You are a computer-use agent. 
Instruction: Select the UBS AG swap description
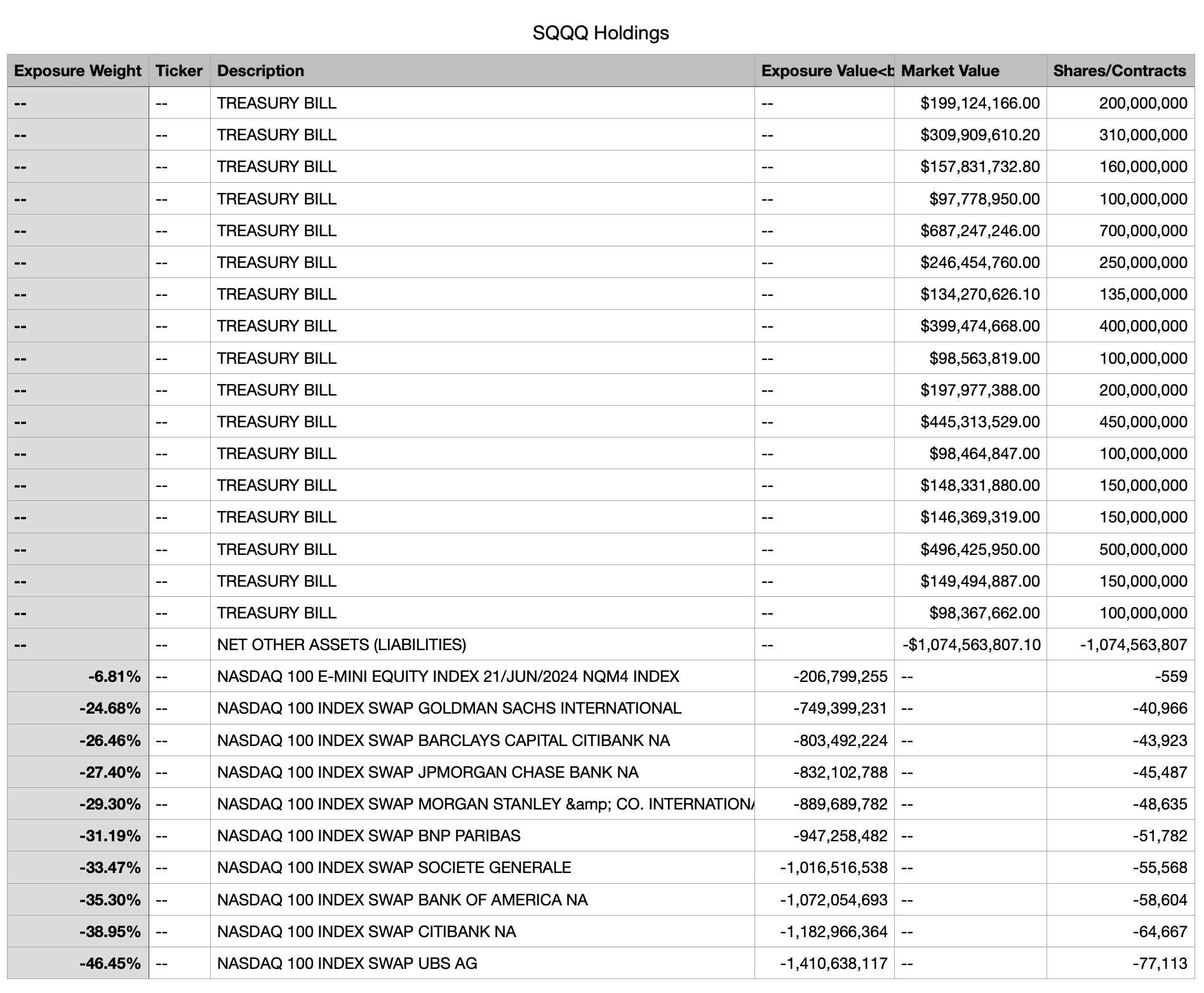pos(482,963)
